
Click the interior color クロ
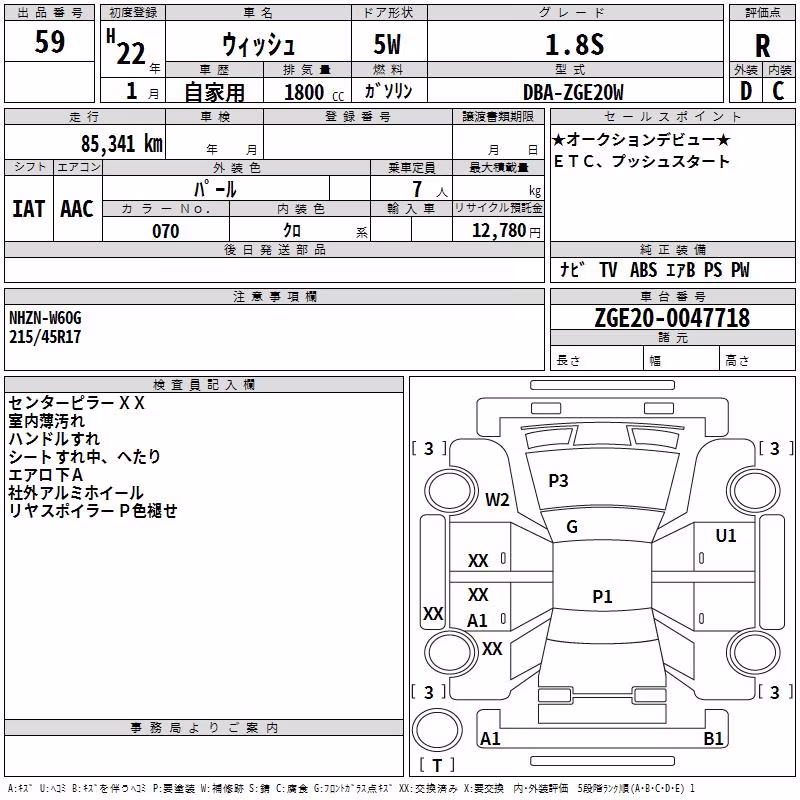coord(292,231)
